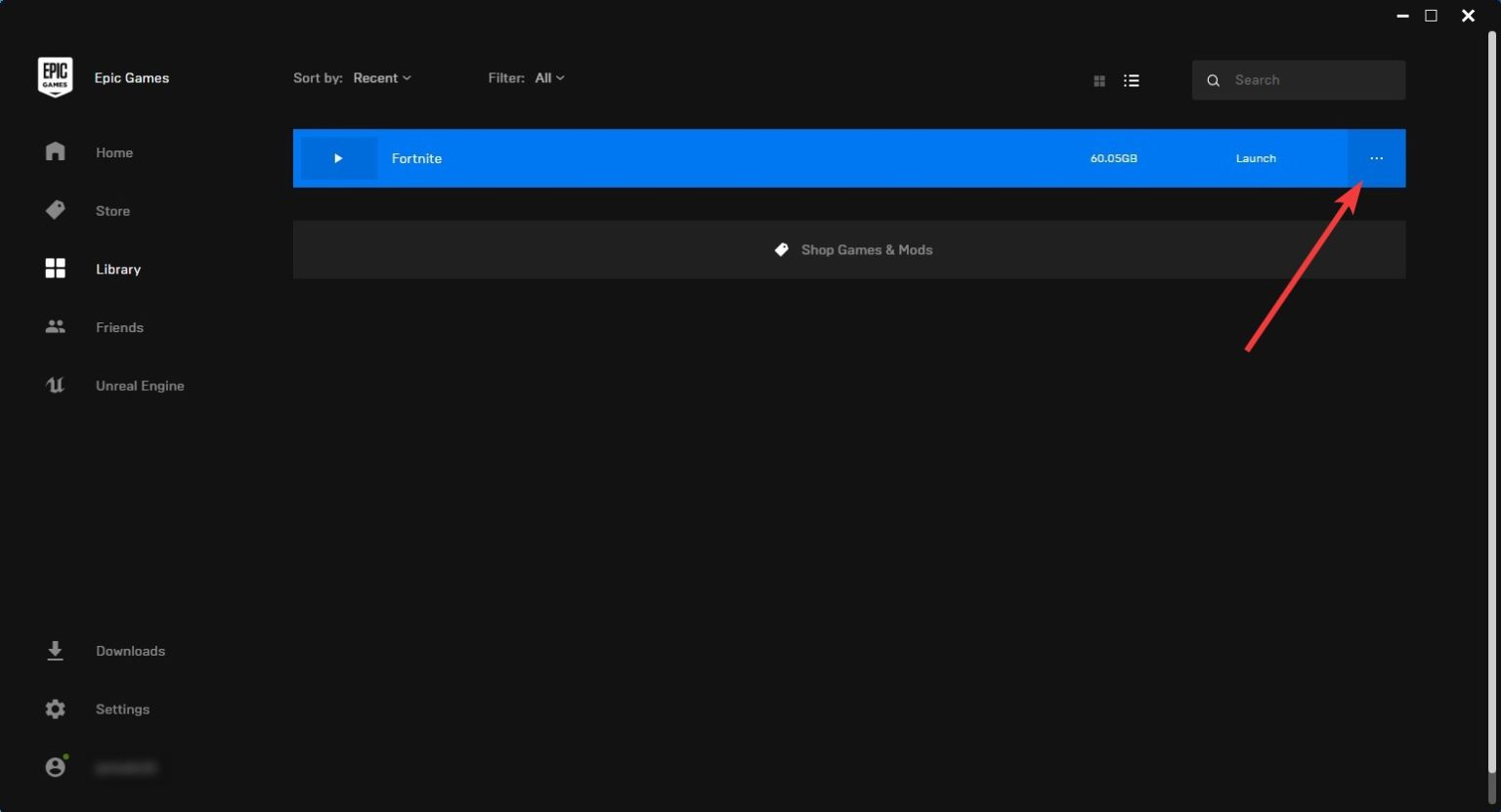Open Unreal Engine sidebar entry
Viewport: 1501px width, 812px height.
[140, 386]
